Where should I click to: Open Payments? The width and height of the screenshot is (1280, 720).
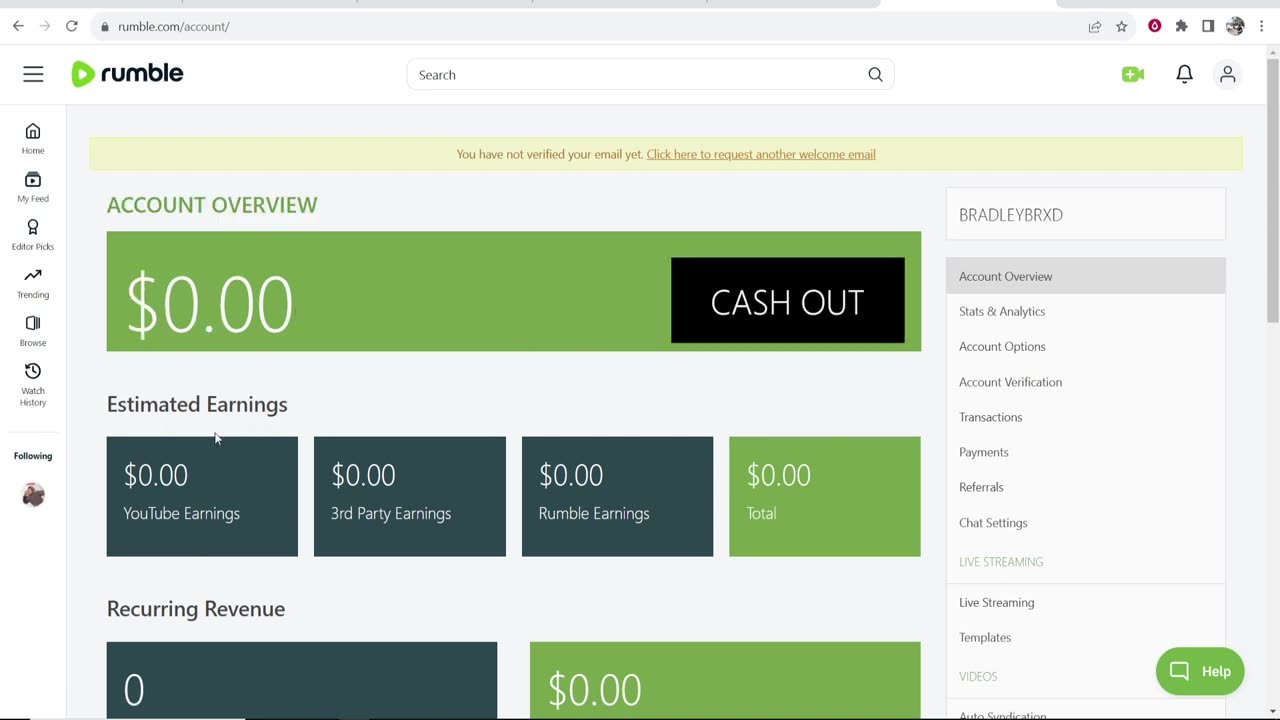pyautogui.click(x=1086, y=452)
